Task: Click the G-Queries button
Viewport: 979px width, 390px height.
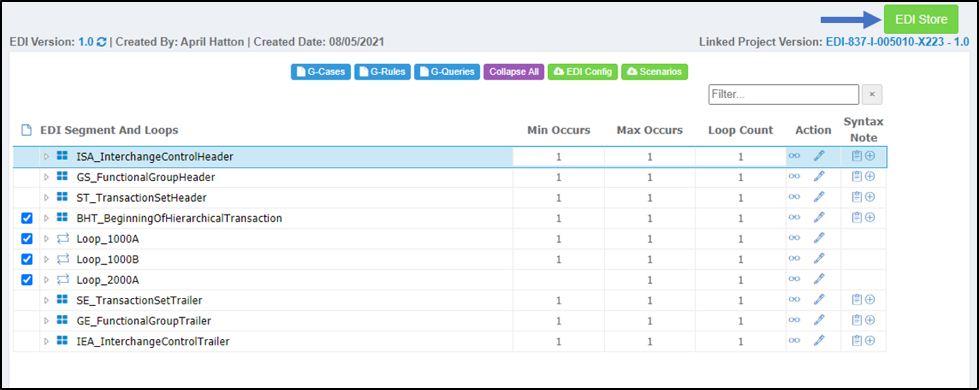Action: [x=447, y=72]
